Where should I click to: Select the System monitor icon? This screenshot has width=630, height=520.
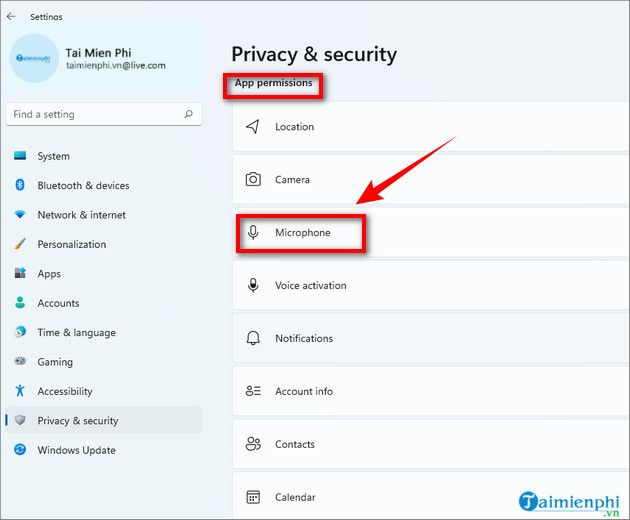pos(20,156)
